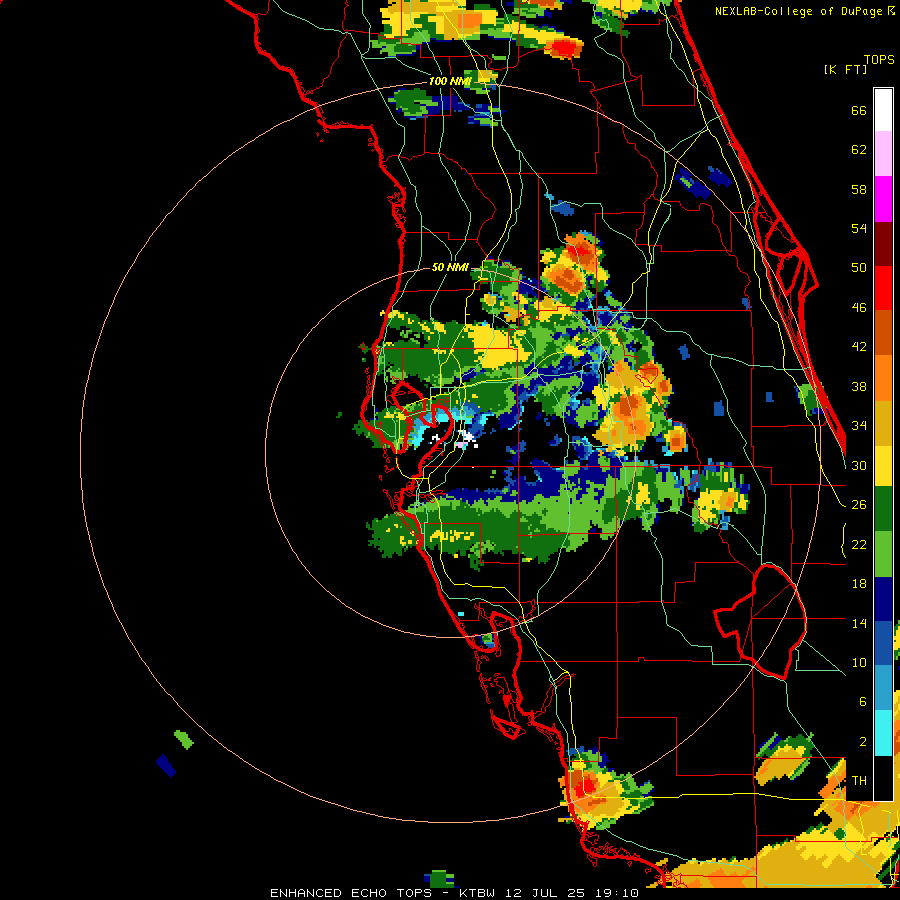Pick the light green swatch beside label 22
This screenshot has height=900, width=900.
point(883,553)
